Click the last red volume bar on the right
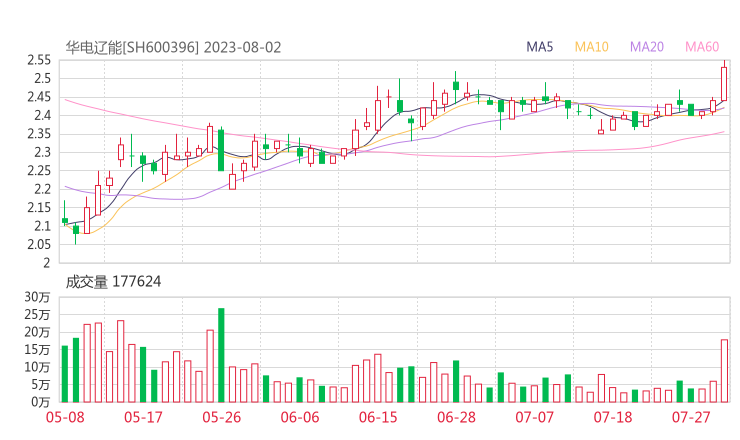This screenshot has height=440, width=740. (724, 371)
